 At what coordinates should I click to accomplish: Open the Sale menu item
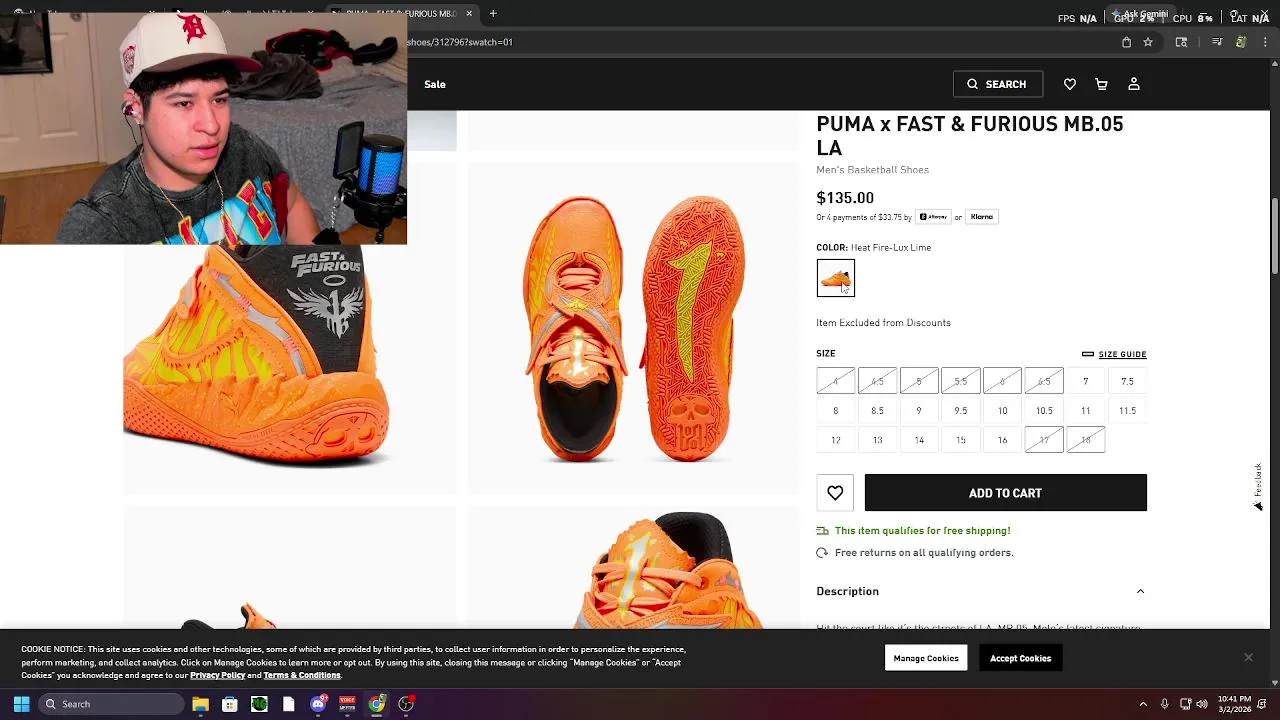[x=435, y=84]
